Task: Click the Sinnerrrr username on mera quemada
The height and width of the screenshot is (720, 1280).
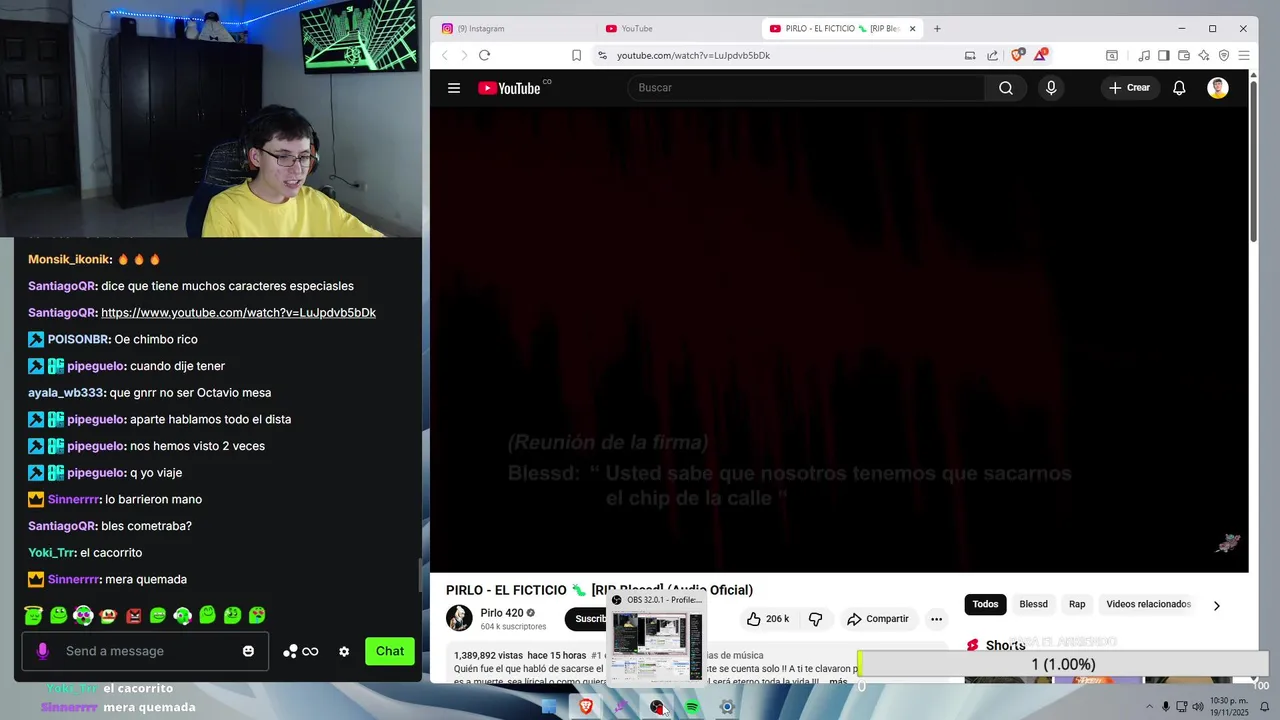Action: point(74,579)
